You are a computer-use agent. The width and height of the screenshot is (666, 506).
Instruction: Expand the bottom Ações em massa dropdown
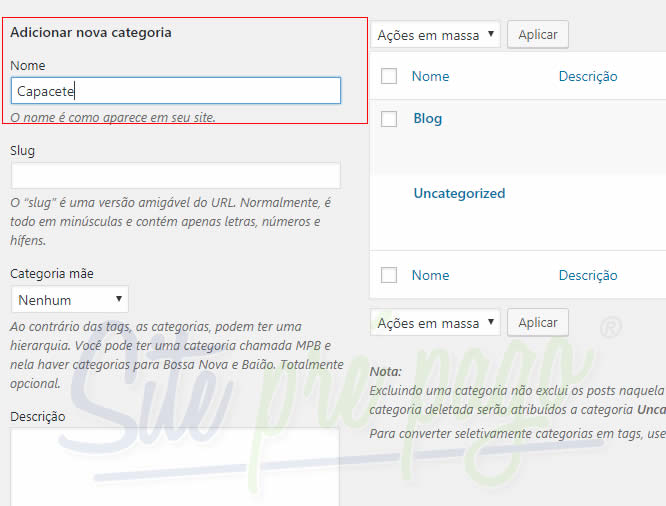tap(435, 323)
